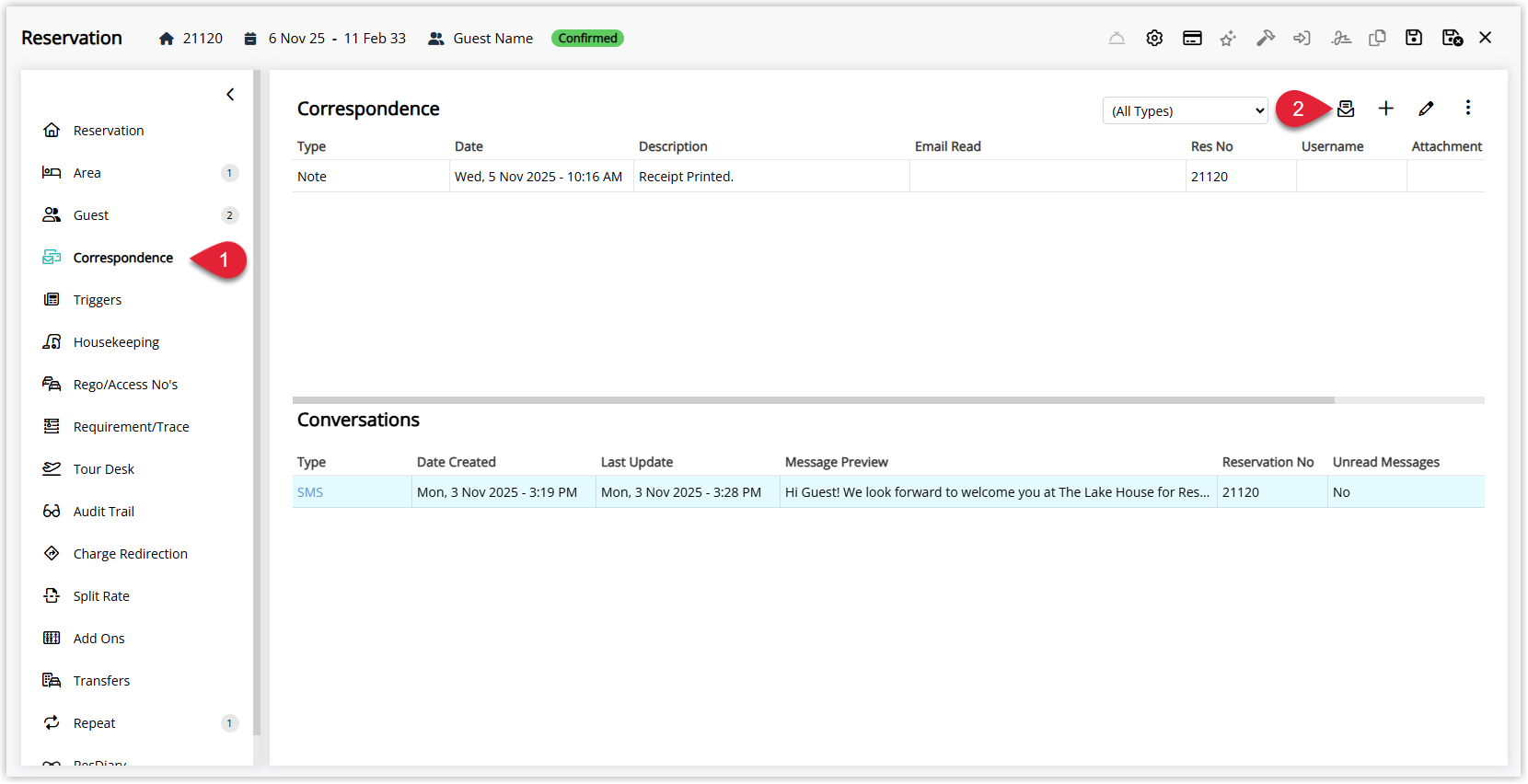
Task: Click the Email Read column header
Action: [x=948, y=146]
